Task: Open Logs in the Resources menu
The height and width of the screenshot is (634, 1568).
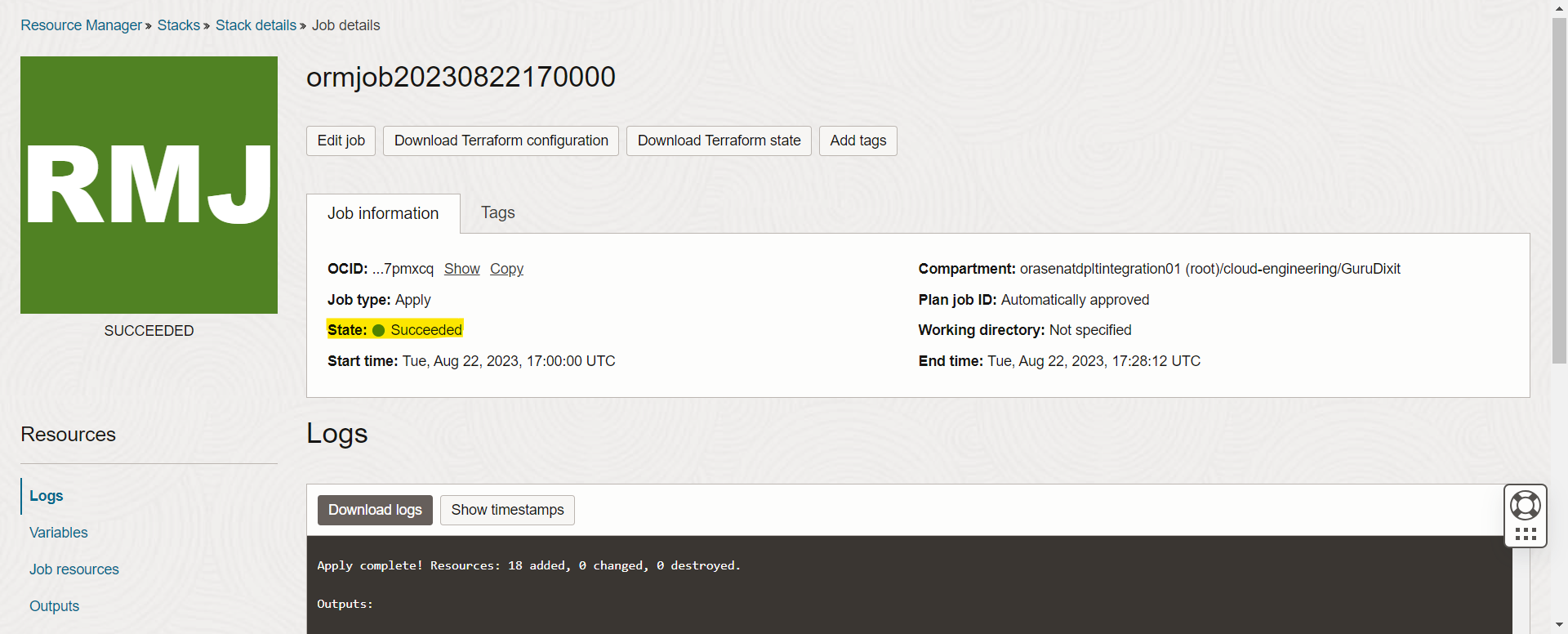Action: tap(46, 496)
